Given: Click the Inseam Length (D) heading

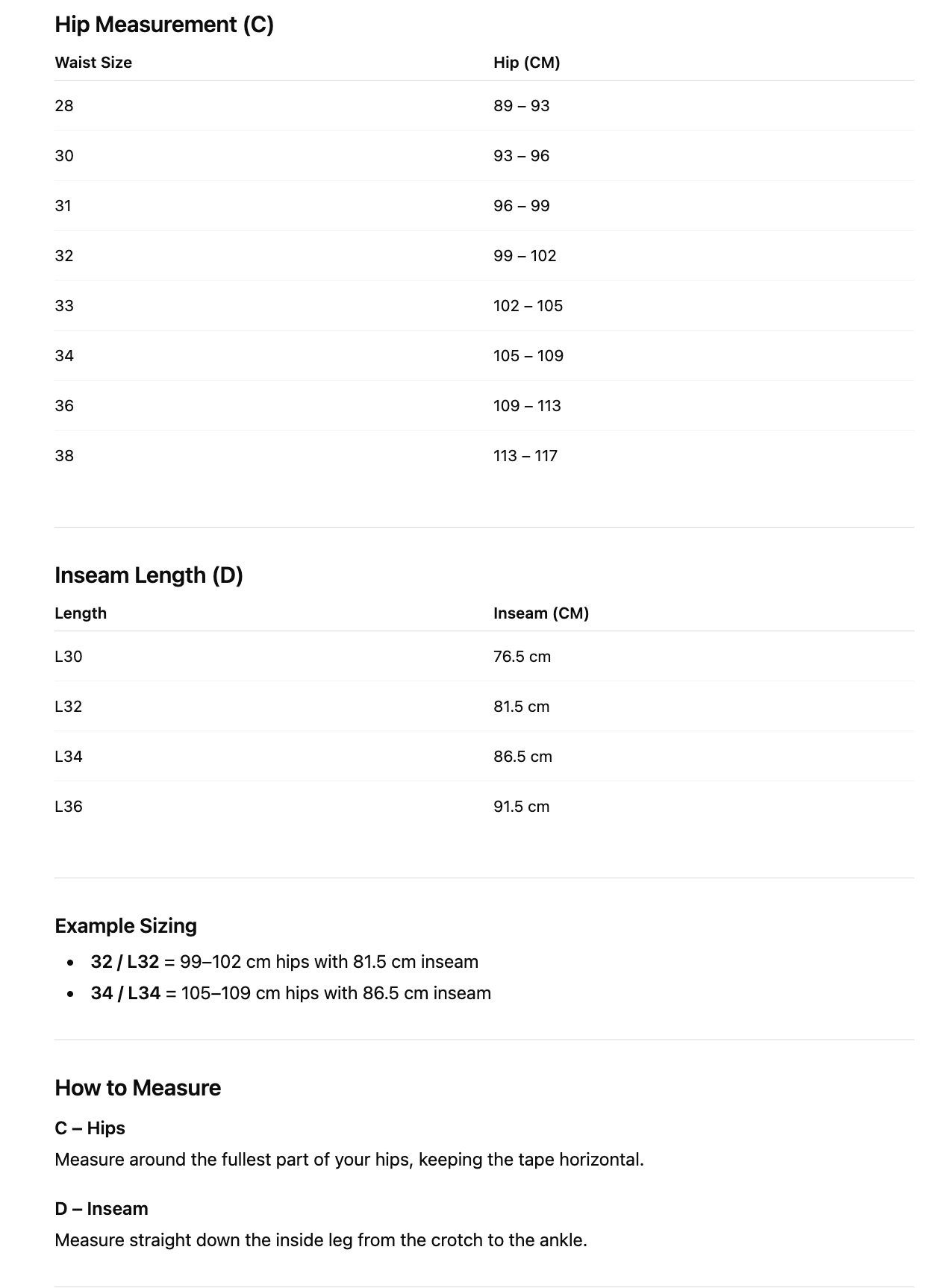Looking at the screenshot, I should [149, 575].
